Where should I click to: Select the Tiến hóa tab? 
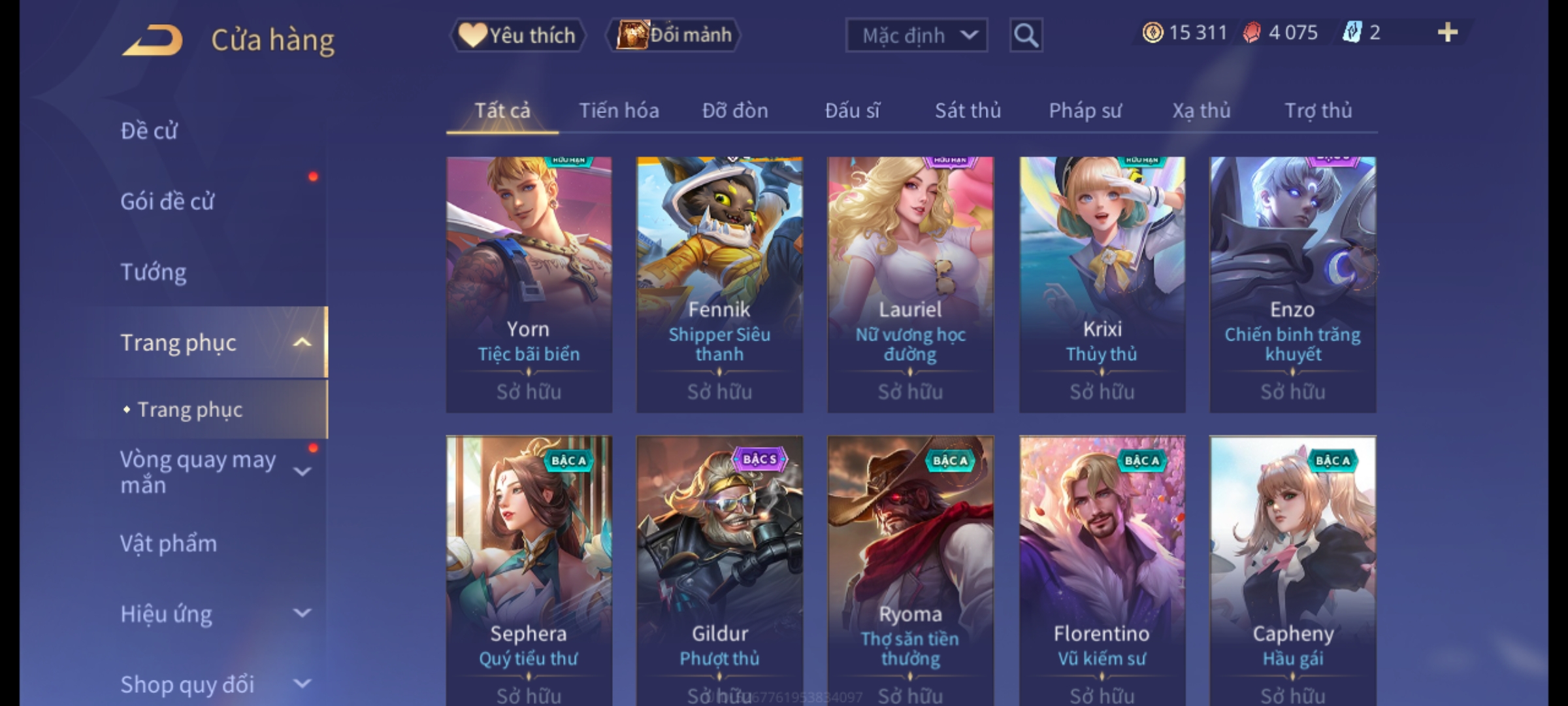click(619, 110)
